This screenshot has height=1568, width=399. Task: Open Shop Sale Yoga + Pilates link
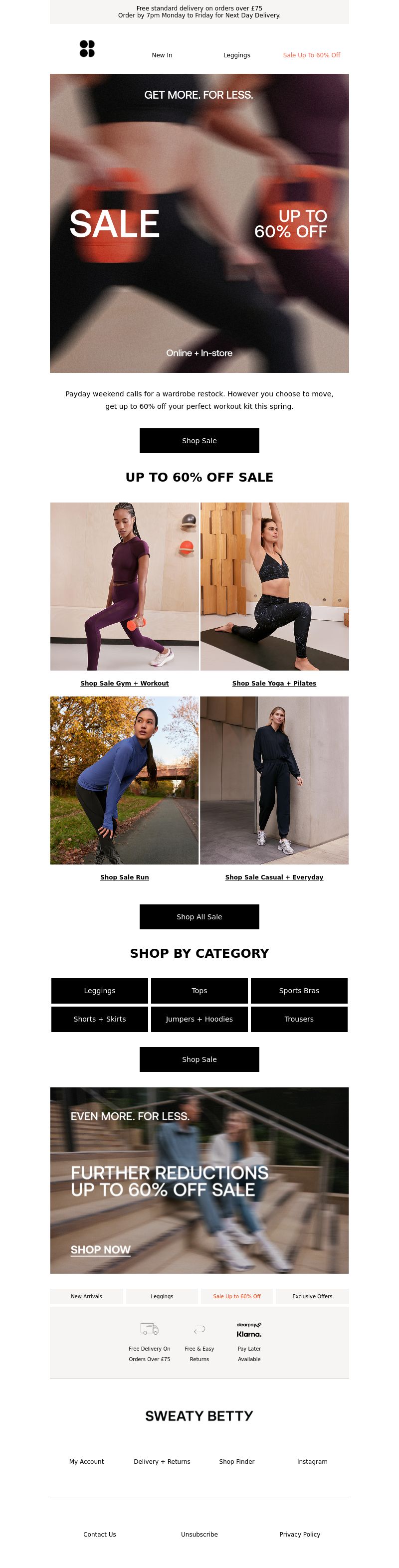coord(274,684)
